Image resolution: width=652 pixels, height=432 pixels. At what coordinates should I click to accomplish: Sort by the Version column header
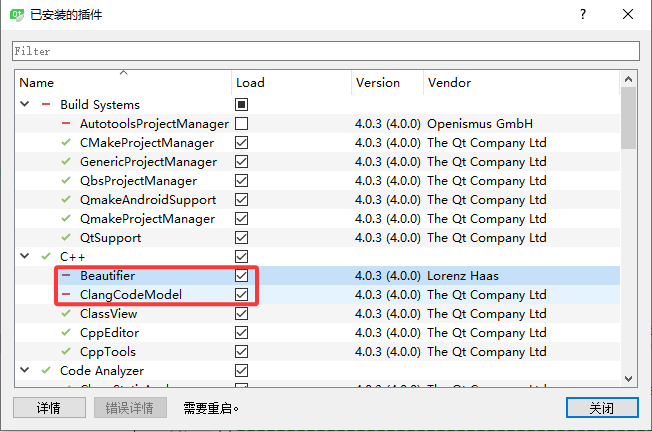387,82
